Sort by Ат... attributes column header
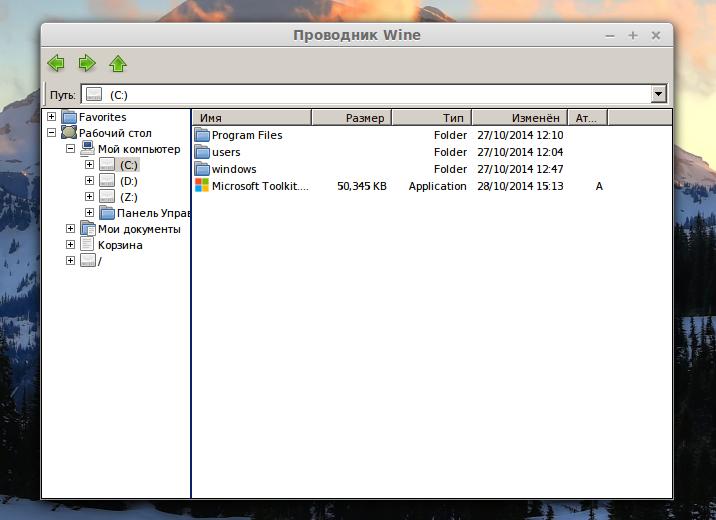The width and height of the screenshot is (716, 520). [x=587, y=117]
